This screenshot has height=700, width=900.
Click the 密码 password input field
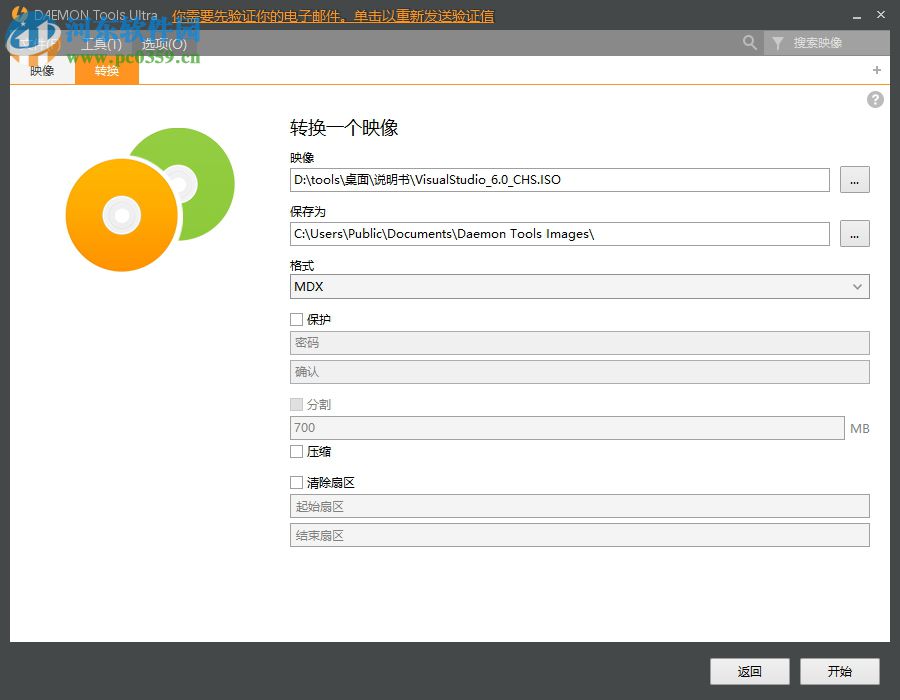click(580, 342)
